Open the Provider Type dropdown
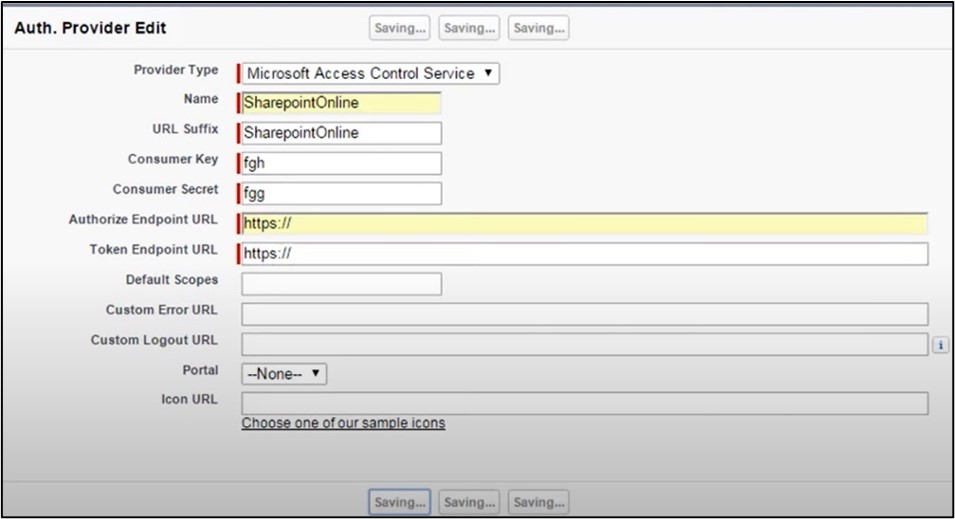955x519 pixels. pyautogui.click(x=370, y=74)
